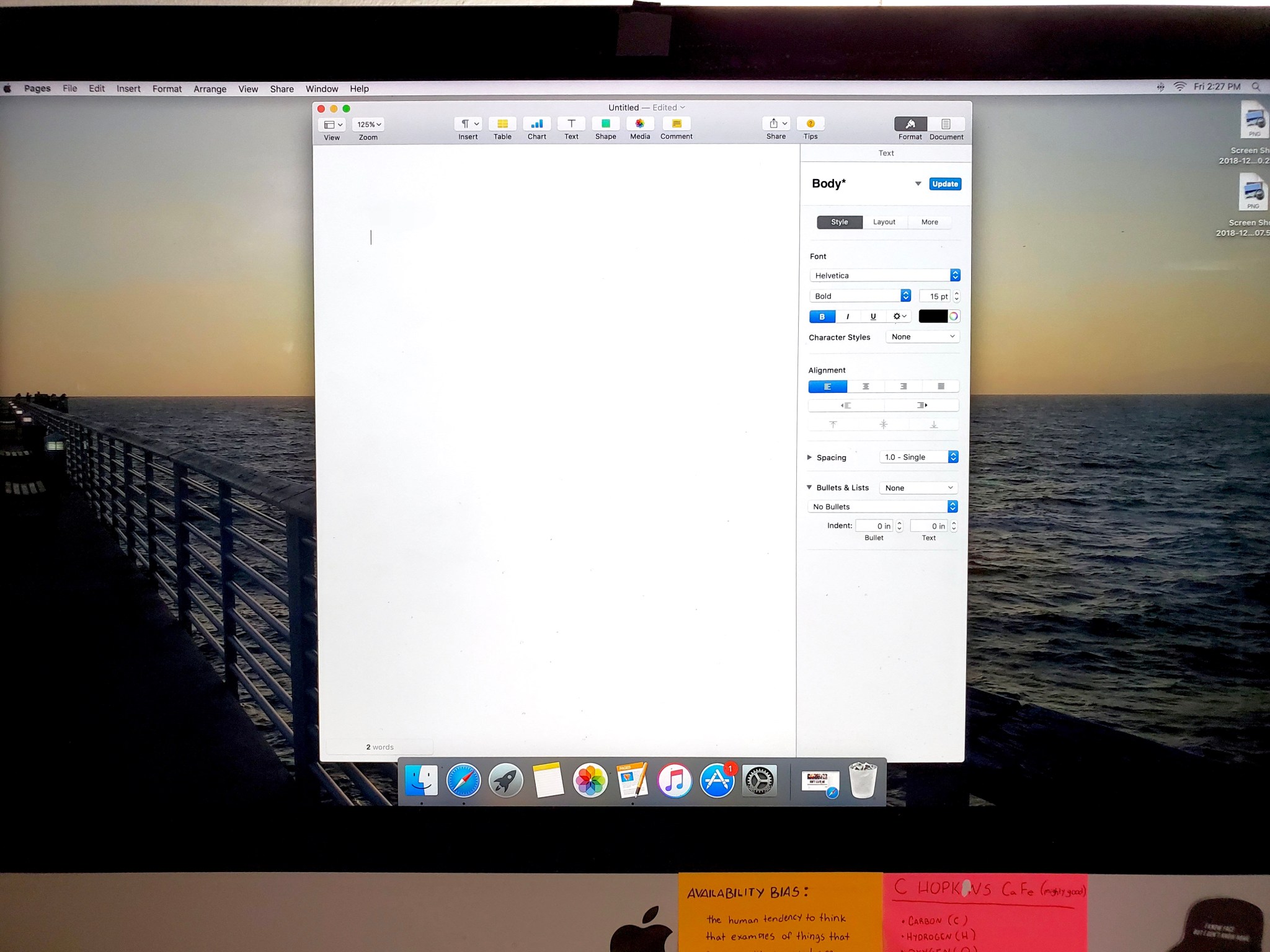Image resolution: width=1270 pixels, height=952 pixels.
Task: Toggle Italic formatting button
Action: point(848,317)
